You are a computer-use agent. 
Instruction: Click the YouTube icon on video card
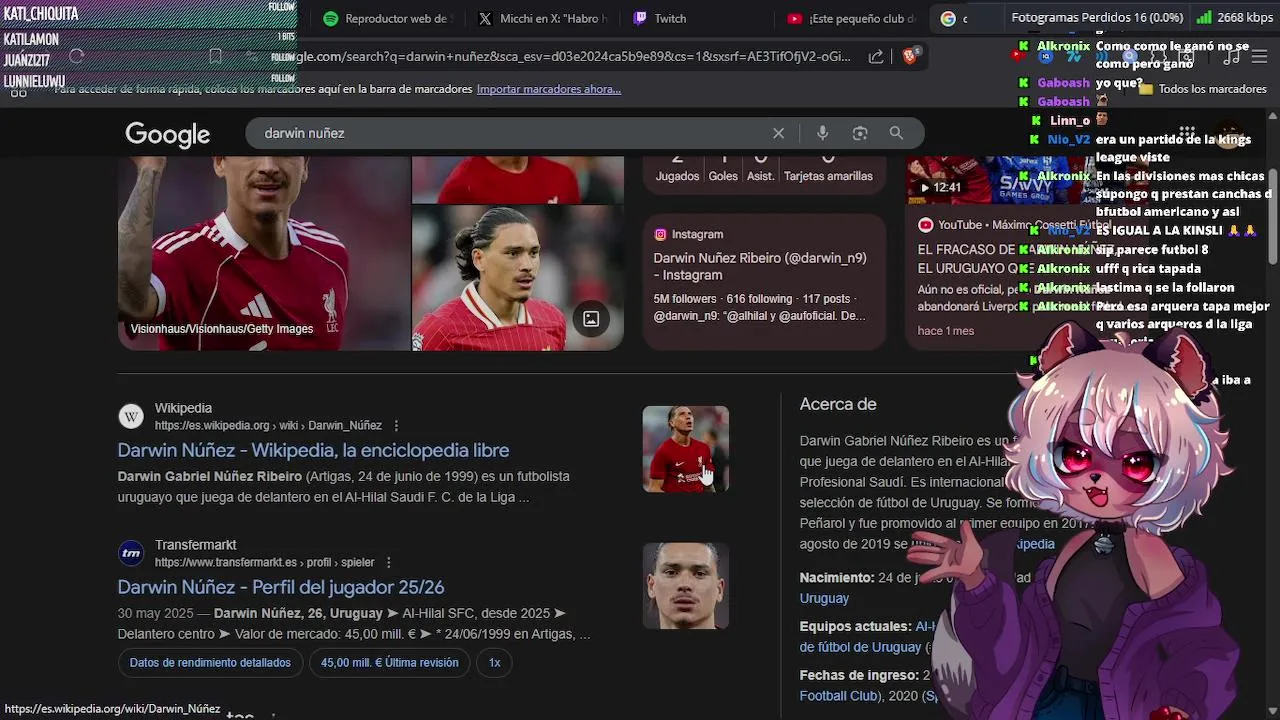click(925, 225)
